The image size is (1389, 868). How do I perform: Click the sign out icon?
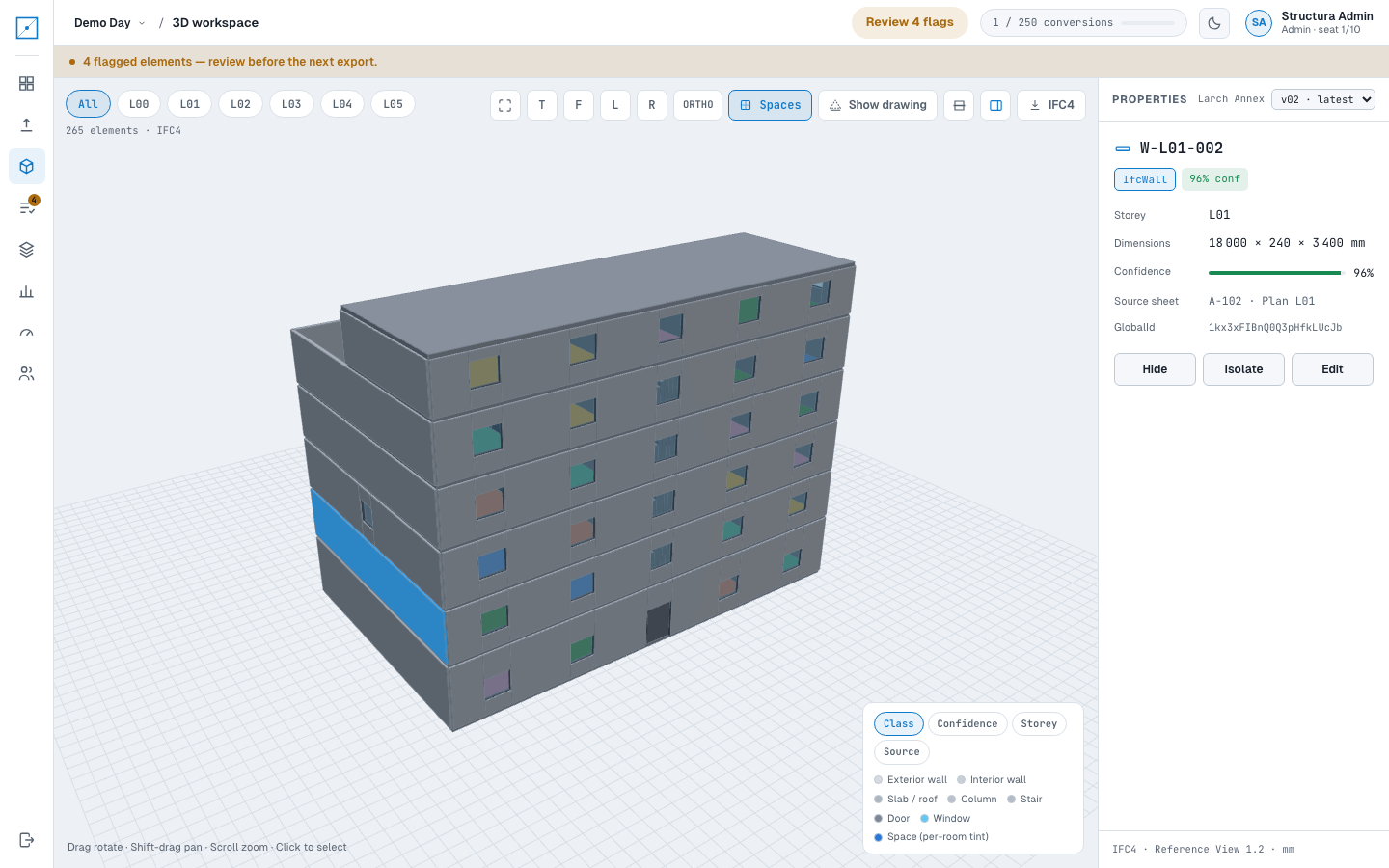pyautogui.click(x=27, y=840)
